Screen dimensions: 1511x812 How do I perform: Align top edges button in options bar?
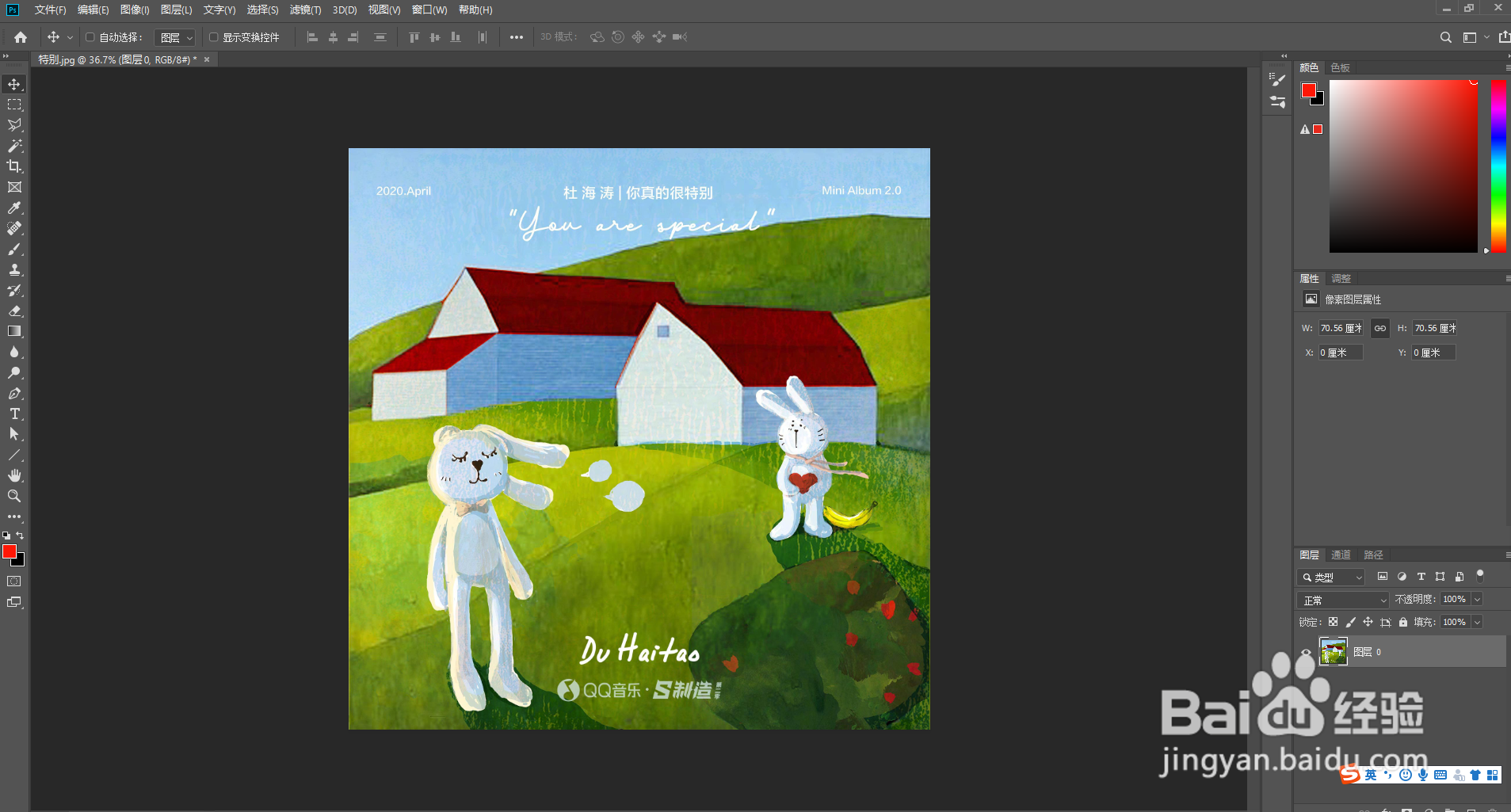click(414, 37)
